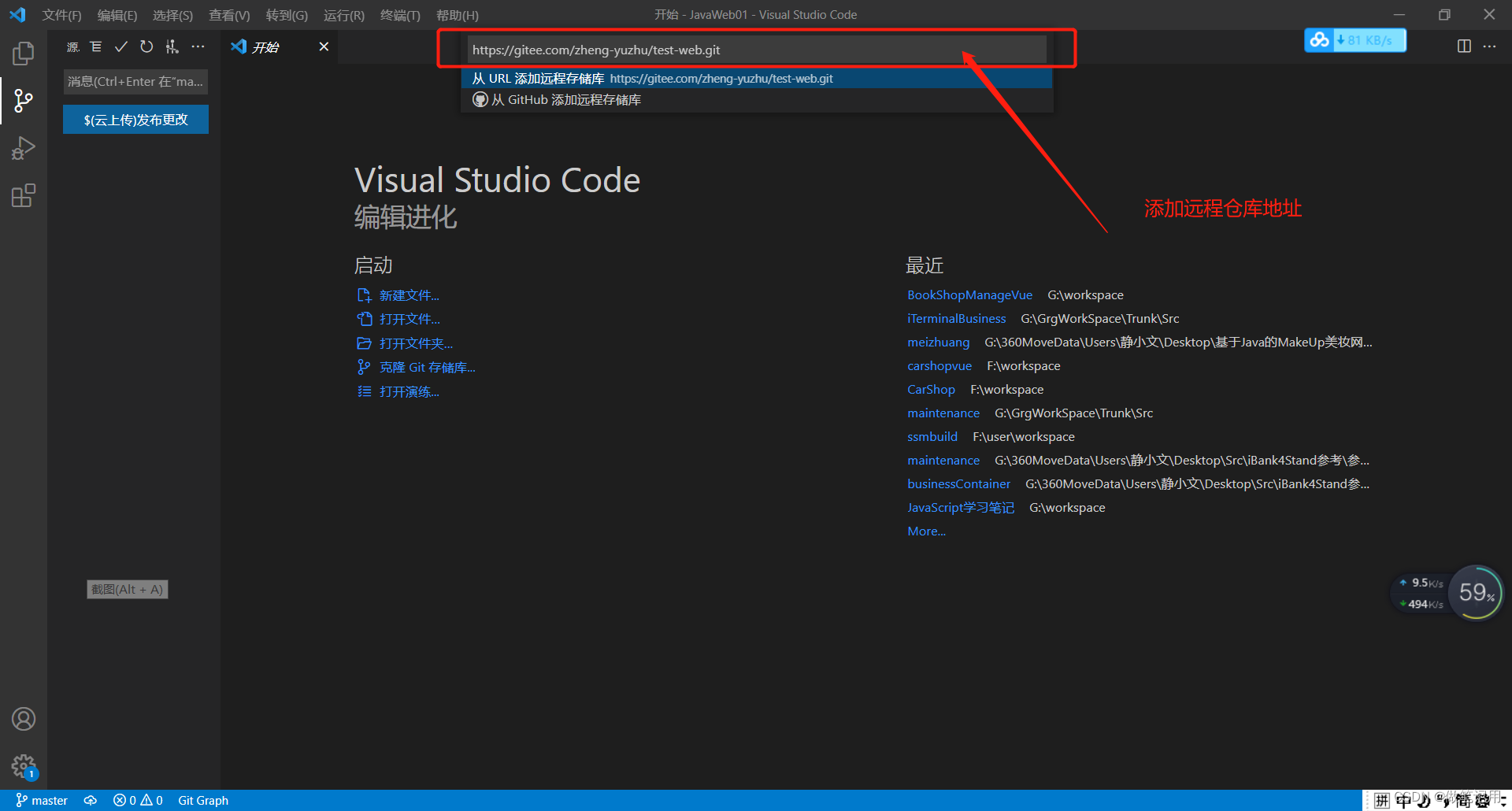
Task: Open recent maintenance in GrgWorkSpace
Action: [x=943, y=413]
